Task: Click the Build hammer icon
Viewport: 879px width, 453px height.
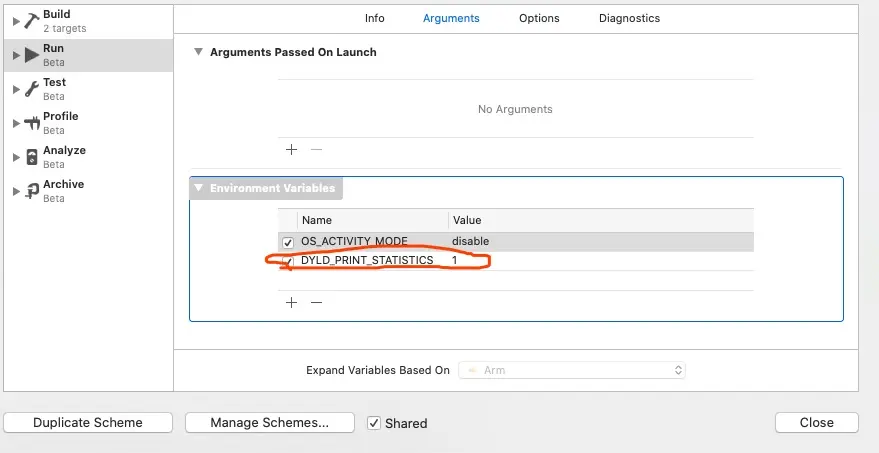Action: coord(31,21)
